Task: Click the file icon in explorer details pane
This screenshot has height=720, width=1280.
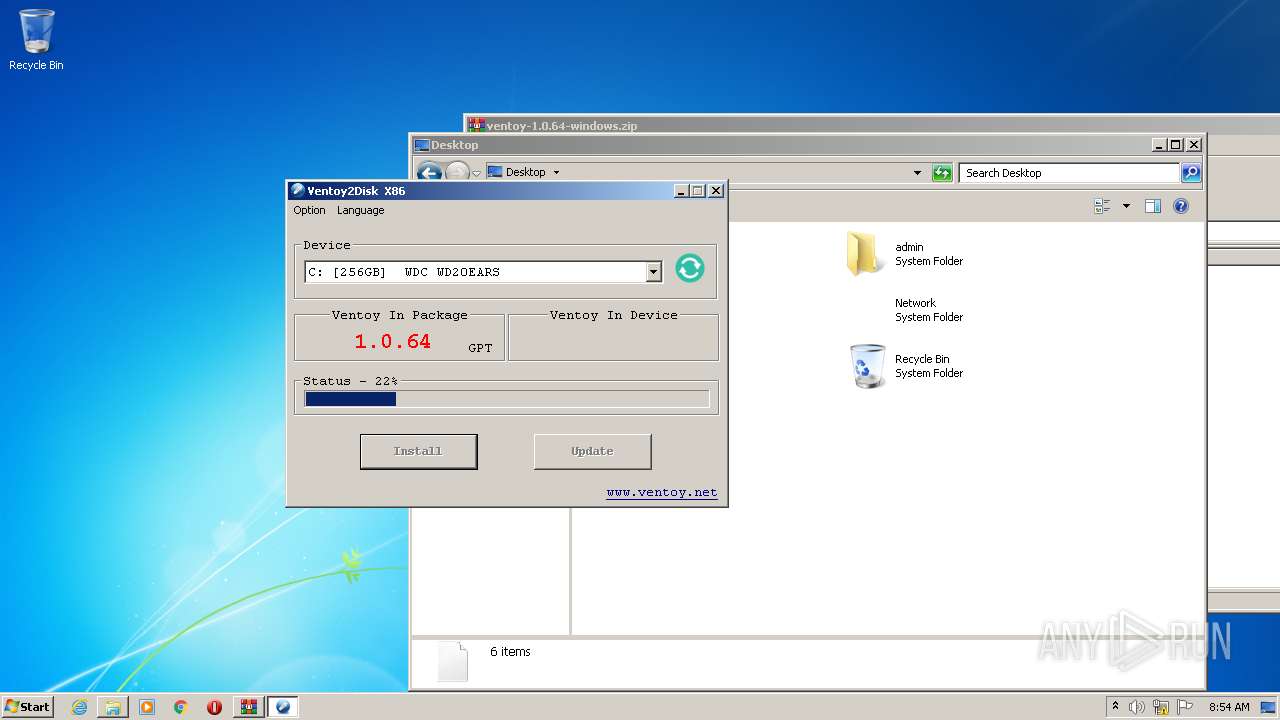Action: tap(452, 661)
